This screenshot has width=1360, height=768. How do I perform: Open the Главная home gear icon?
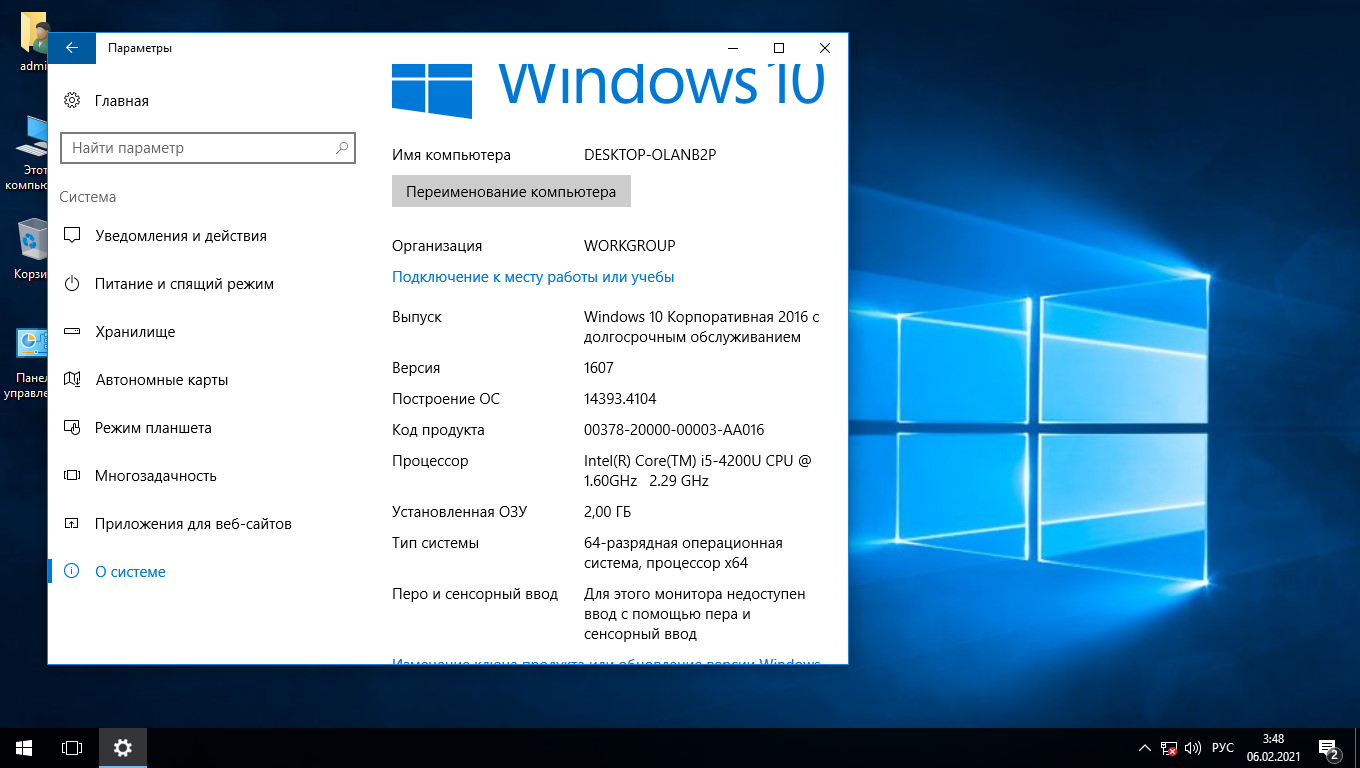click(x=72, y=100)
